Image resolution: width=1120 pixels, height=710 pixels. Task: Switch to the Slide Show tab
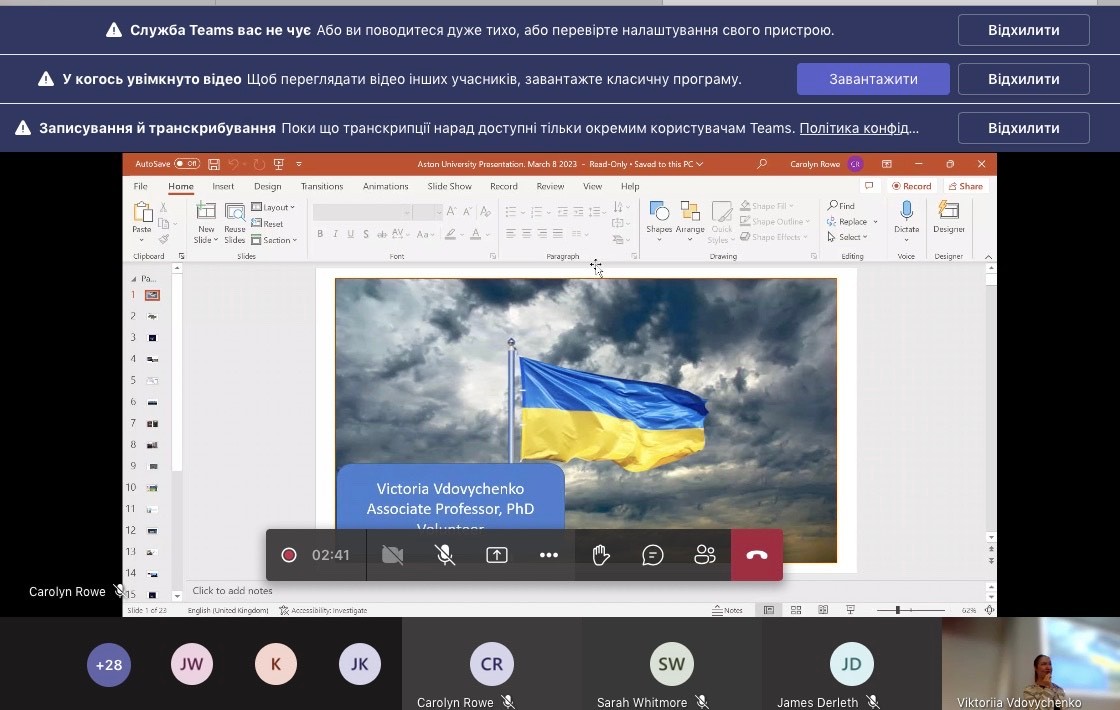coord(449,186)
